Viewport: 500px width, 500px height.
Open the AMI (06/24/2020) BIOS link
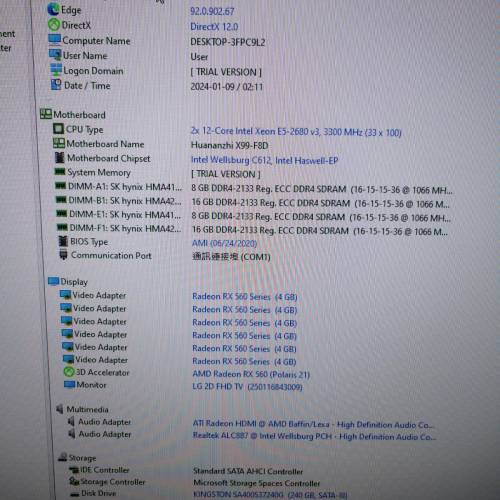(x=224, y=243)
